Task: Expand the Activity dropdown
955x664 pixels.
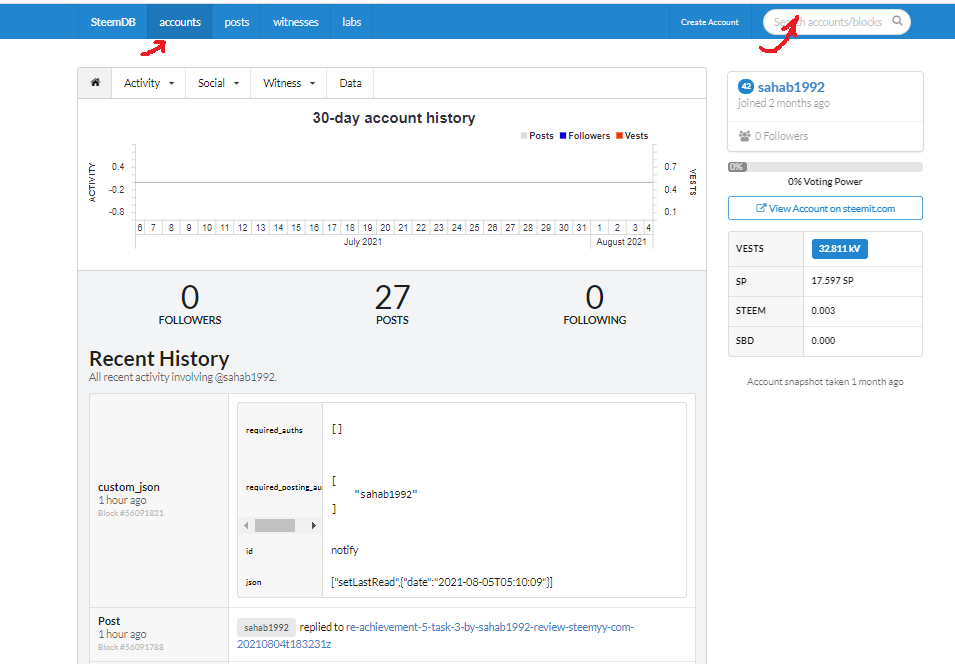Action: point(149,83)
